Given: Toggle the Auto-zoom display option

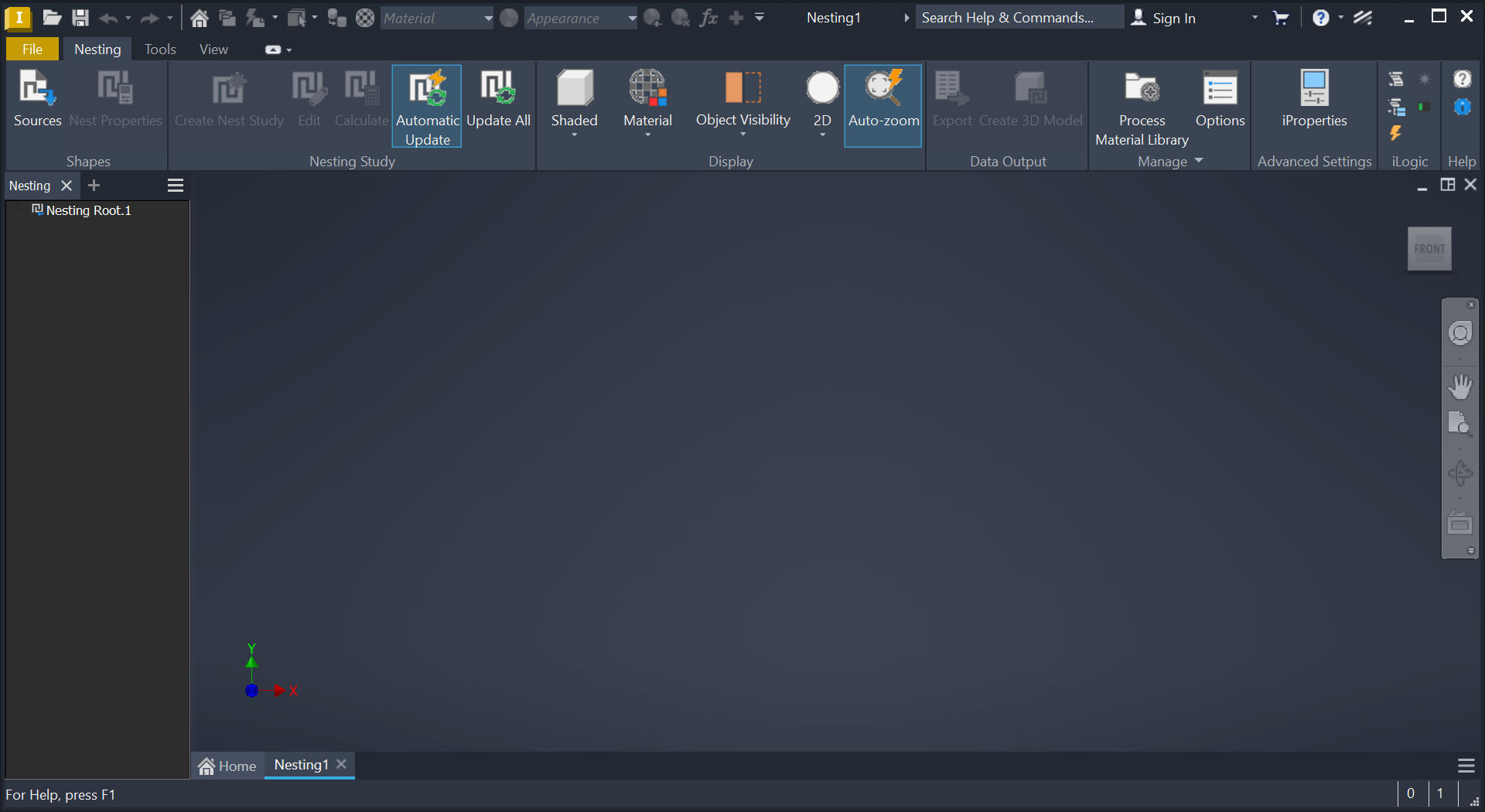Looking at the screenshot, I should [883, 105].
